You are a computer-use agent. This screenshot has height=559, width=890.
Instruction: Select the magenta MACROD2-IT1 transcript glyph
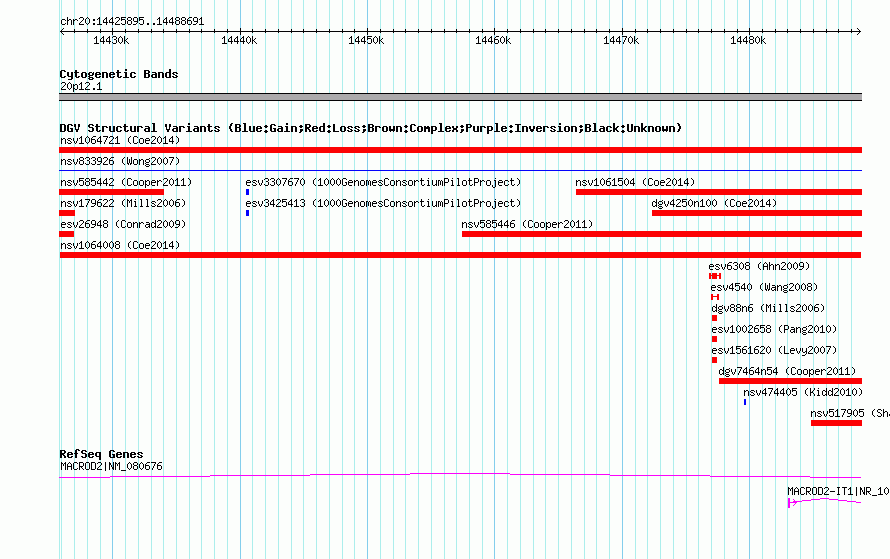point(825,502)
